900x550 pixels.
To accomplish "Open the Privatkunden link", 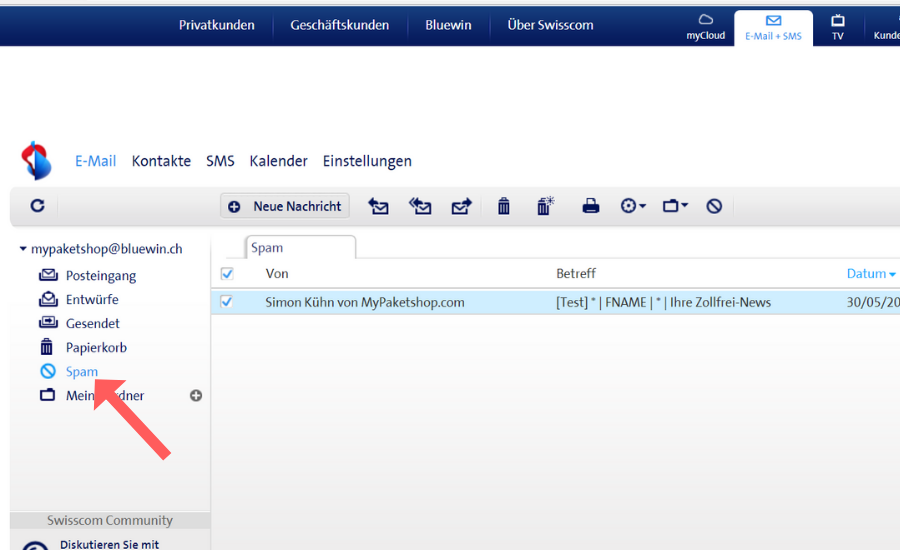I will pyautogui.click(x=217, y=25).
